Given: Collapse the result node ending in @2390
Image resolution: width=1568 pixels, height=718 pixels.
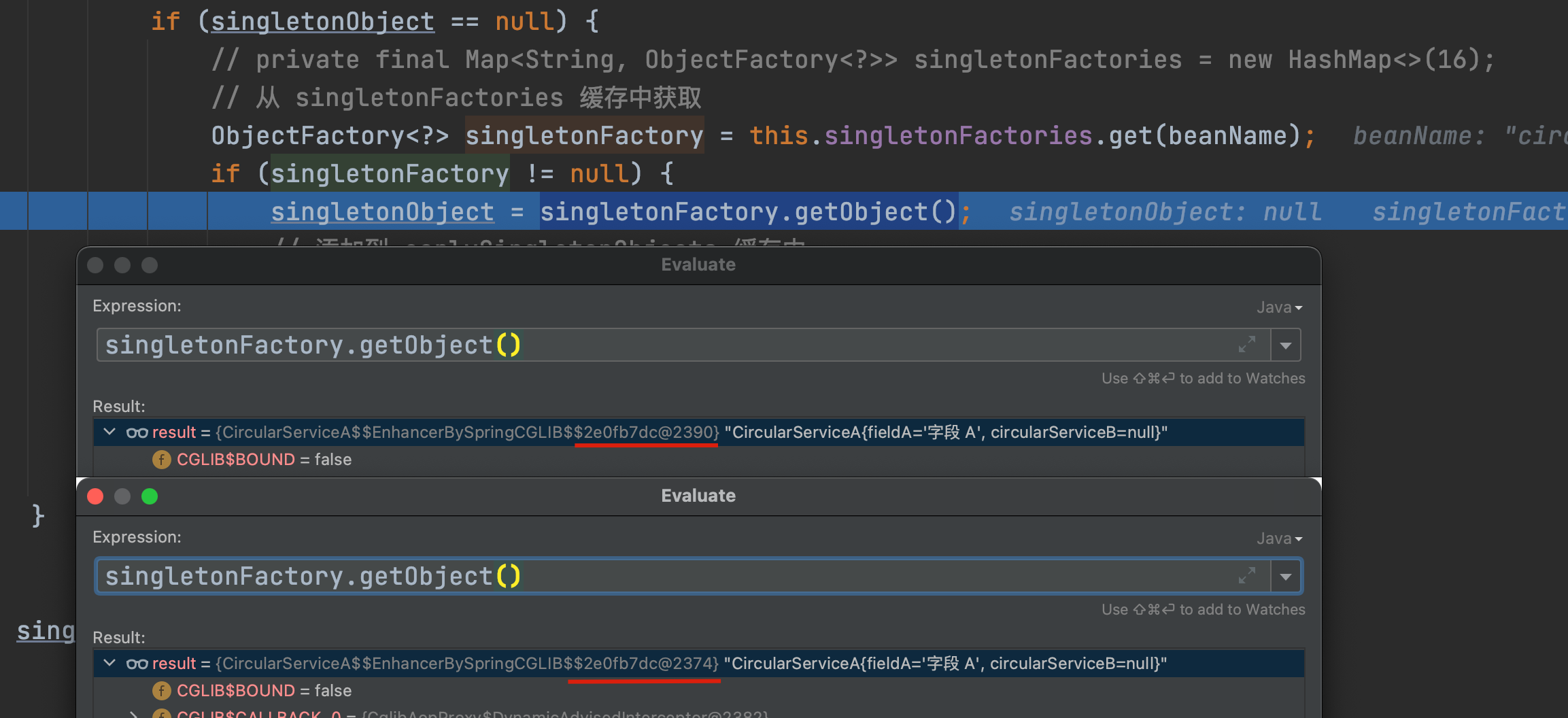Looking at the screenshot, I should [x=109, y=432].
